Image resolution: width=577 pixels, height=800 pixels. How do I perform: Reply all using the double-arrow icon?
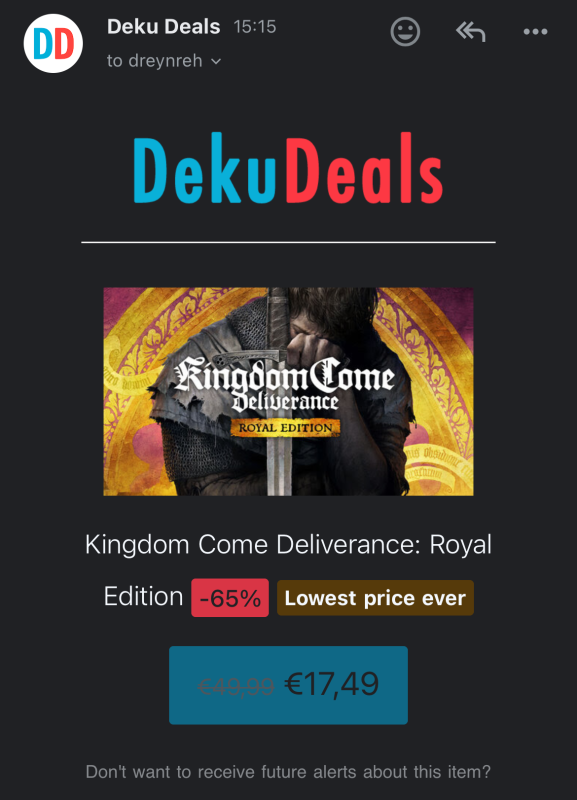pyautogui.click(x=470, y=32)
